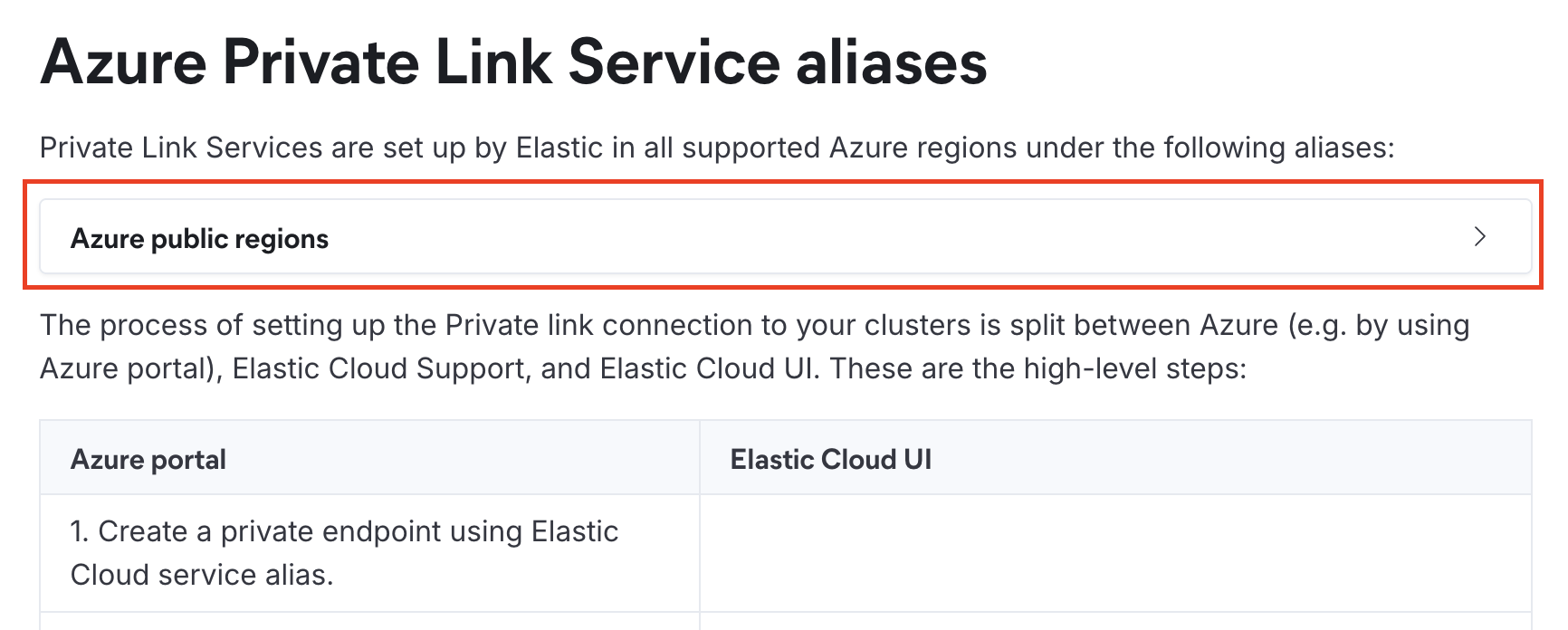Click the words Elastic Cloud Support in paragraph
1568x630 pixels.
click(x=380, y=369)
